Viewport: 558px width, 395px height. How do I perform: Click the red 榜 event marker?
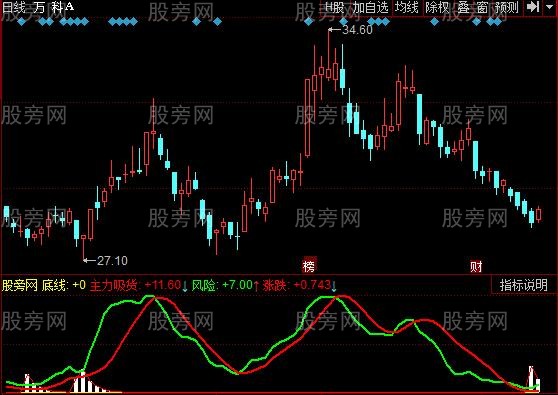[x=309, y=265]
